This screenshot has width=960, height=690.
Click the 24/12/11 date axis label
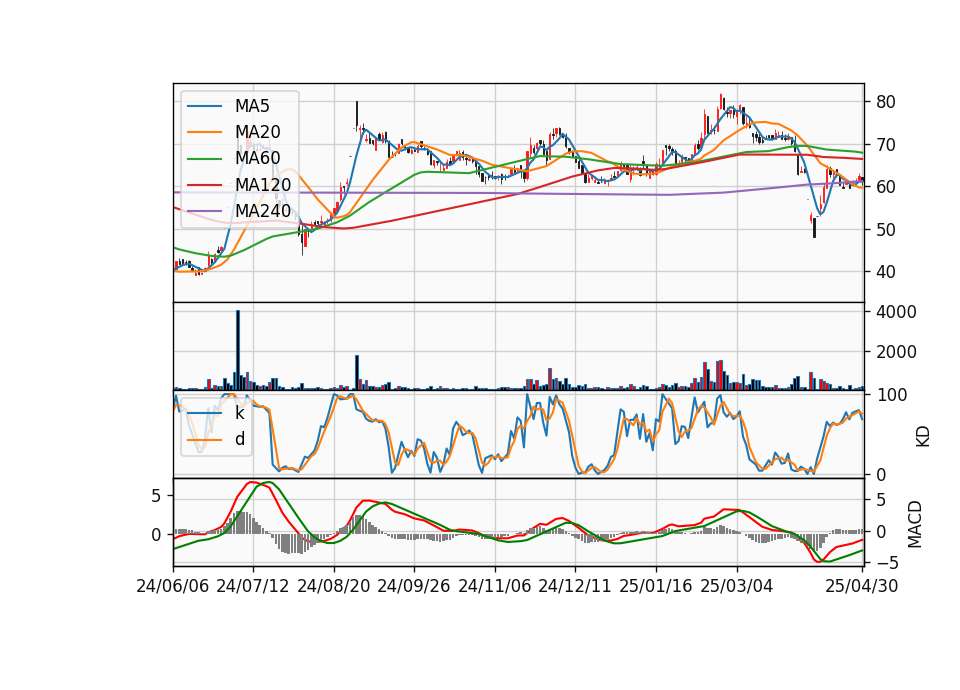(x=575, y=586)
